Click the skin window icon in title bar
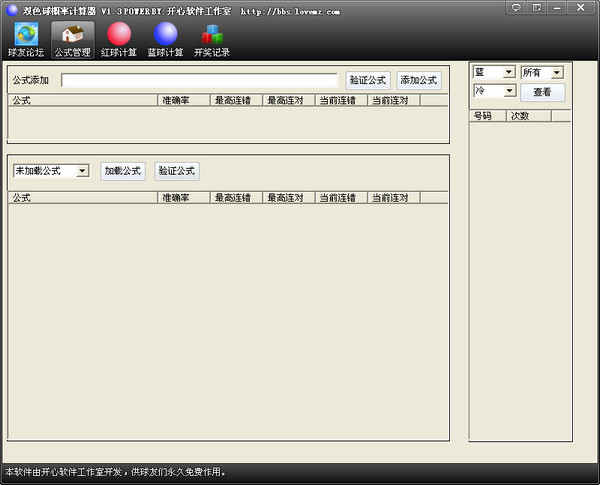The image size is (600, 485). (x=537, y=7)
